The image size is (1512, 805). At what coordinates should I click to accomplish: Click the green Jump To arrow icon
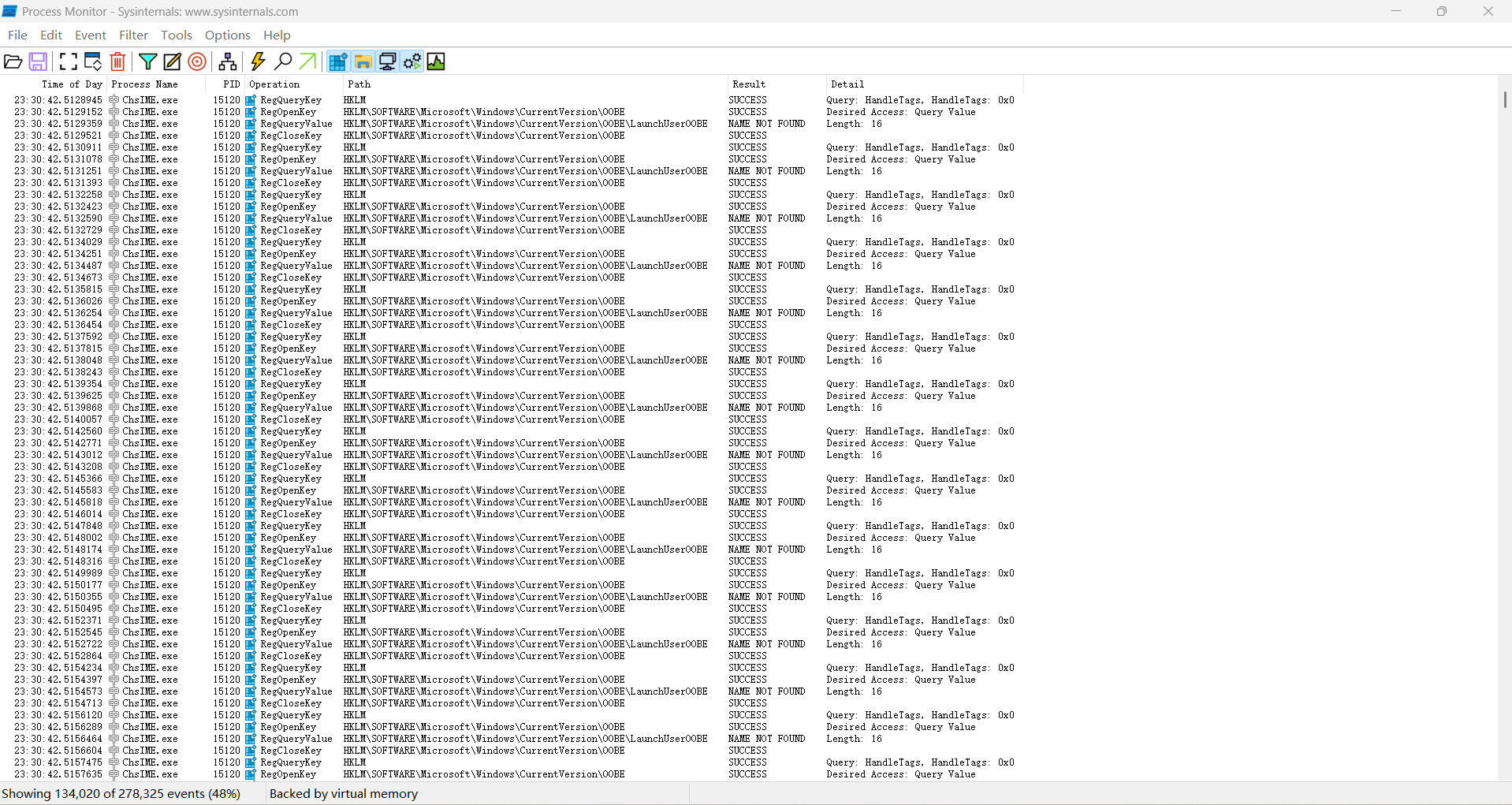308,61
